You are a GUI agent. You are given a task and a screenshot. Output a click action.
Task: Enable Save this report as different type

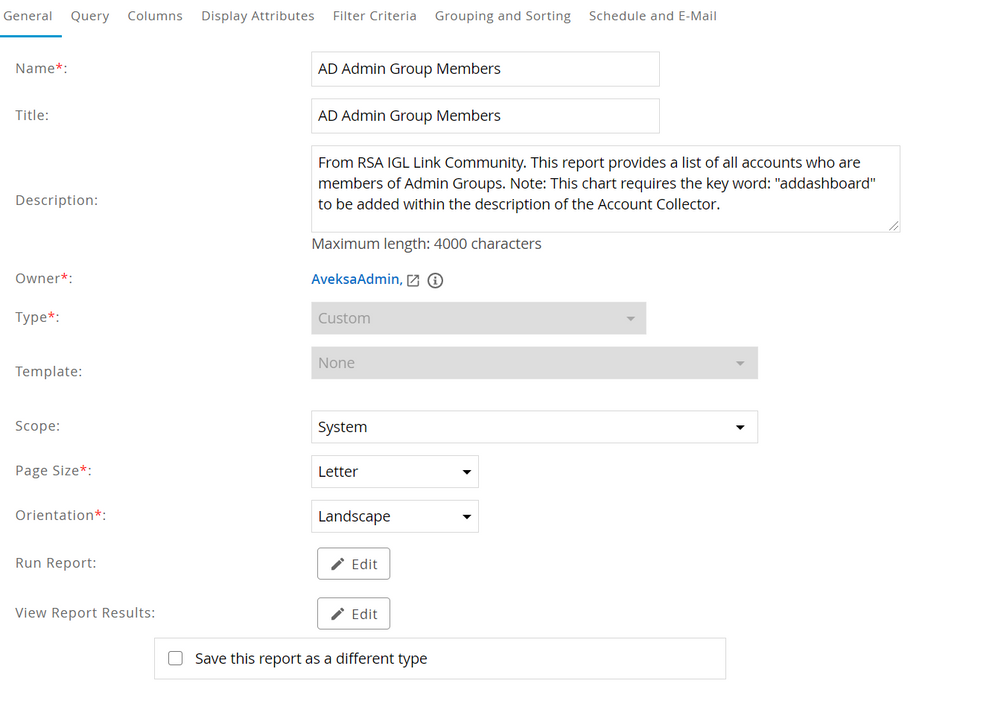pos(176,658)
